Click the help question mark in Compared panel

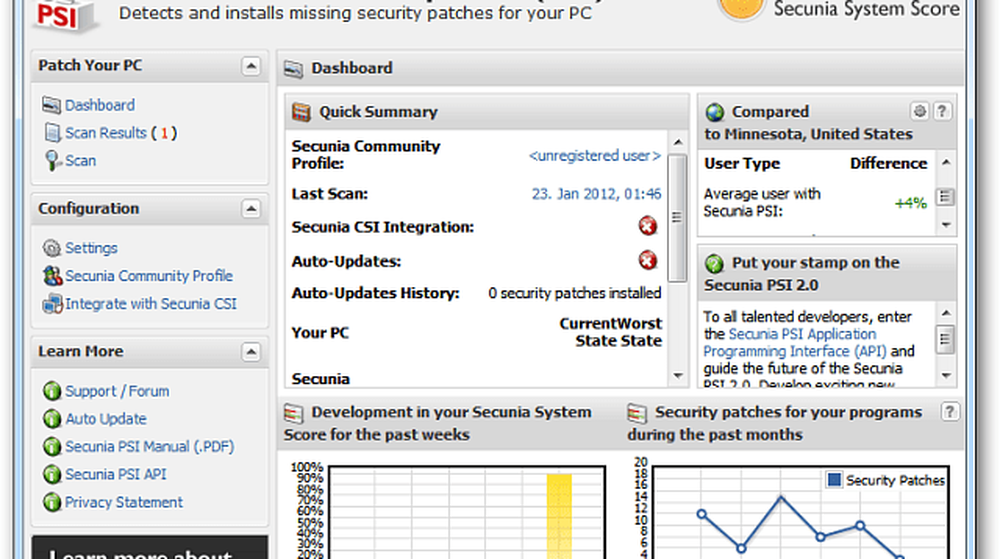click(941, 111)
